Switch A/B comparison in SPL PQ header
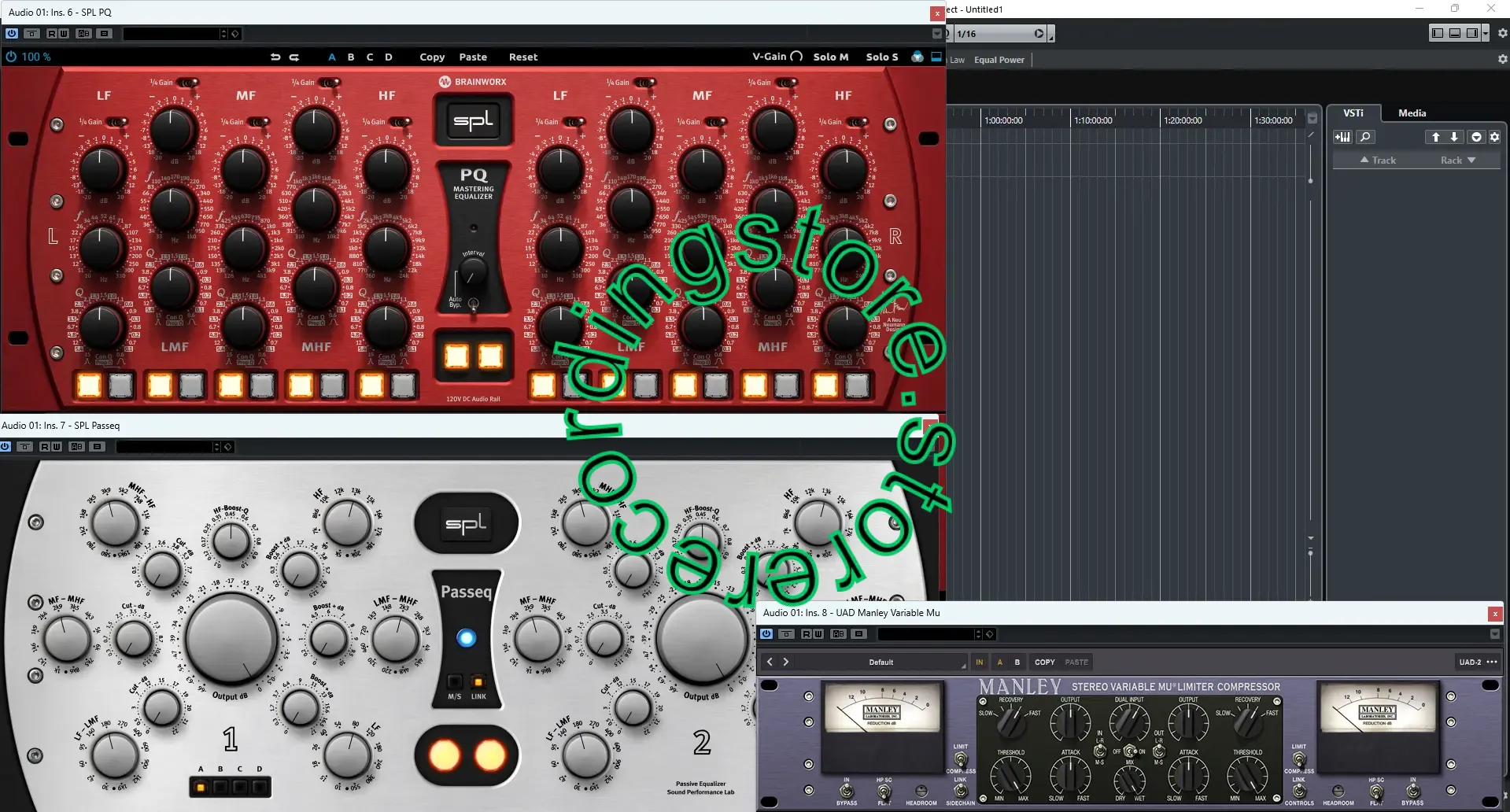1510x812 pixels. pyautogui.click(x=84, y=34)
